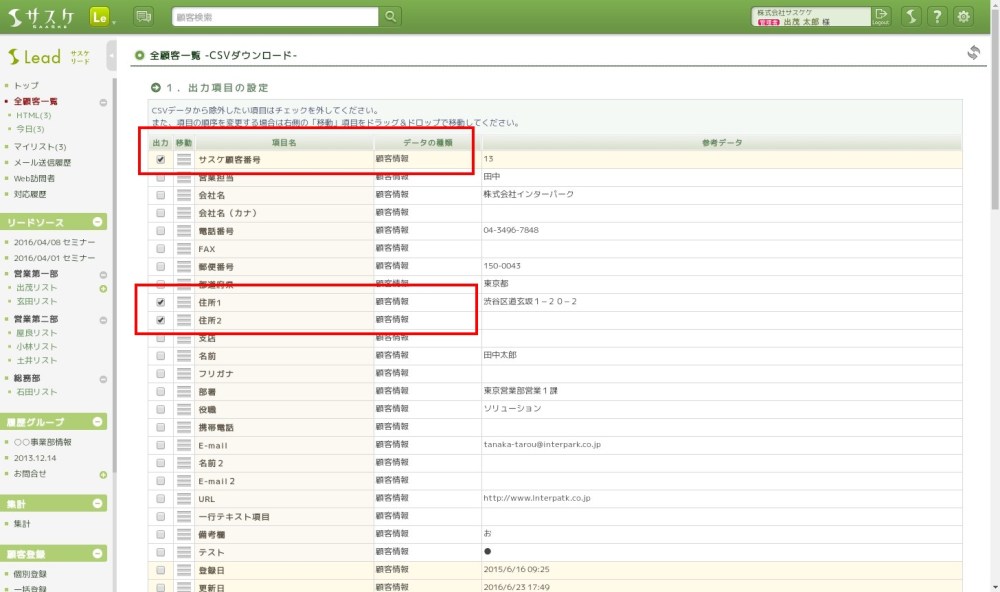
Task: Click the 顧客検索 search field
Action: (275, 17)
